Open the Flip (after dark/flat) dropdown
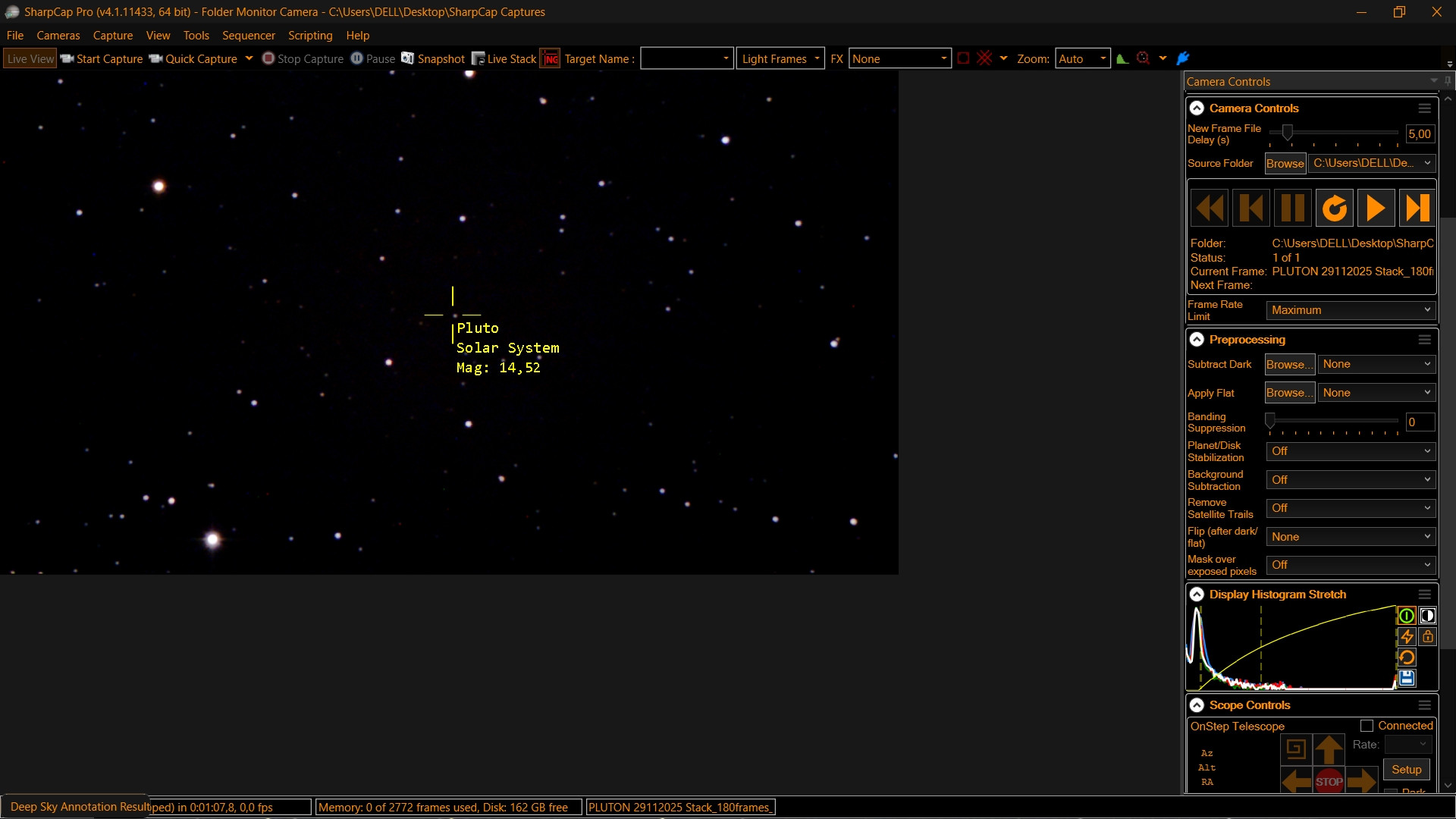 [x=1351, y=538]
